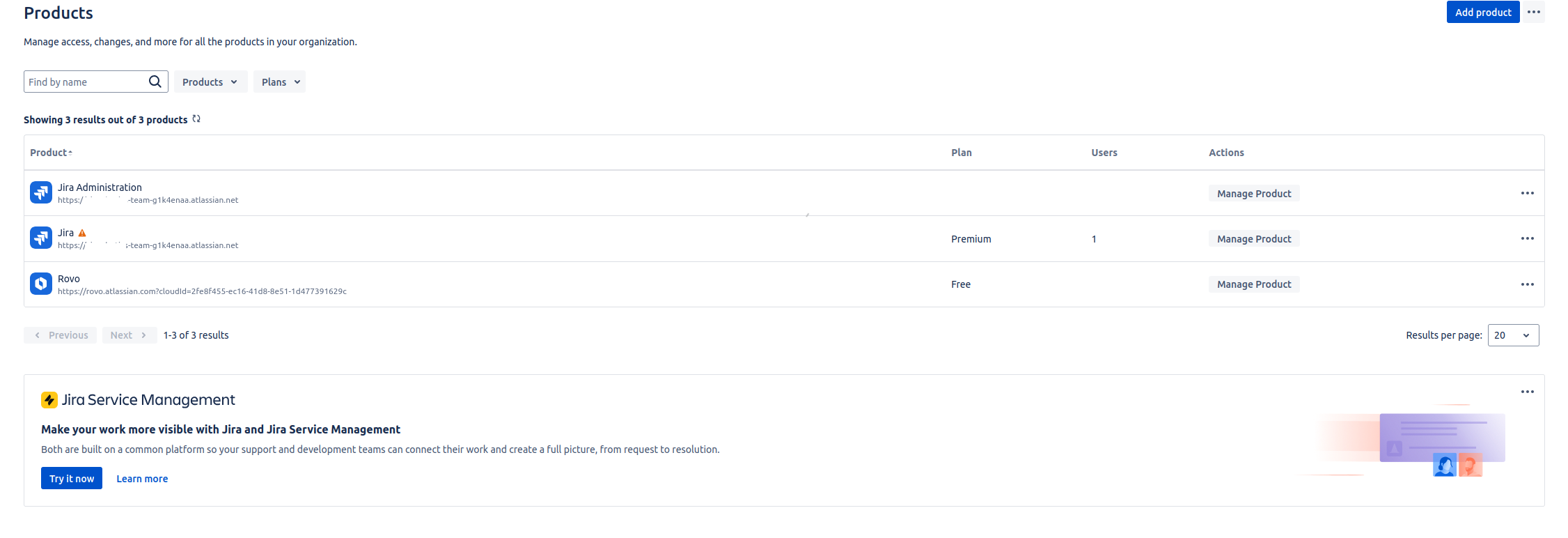Click the Jira users count 1
This screenshot has width=1568, height=538.
[x=1094, y=239]
